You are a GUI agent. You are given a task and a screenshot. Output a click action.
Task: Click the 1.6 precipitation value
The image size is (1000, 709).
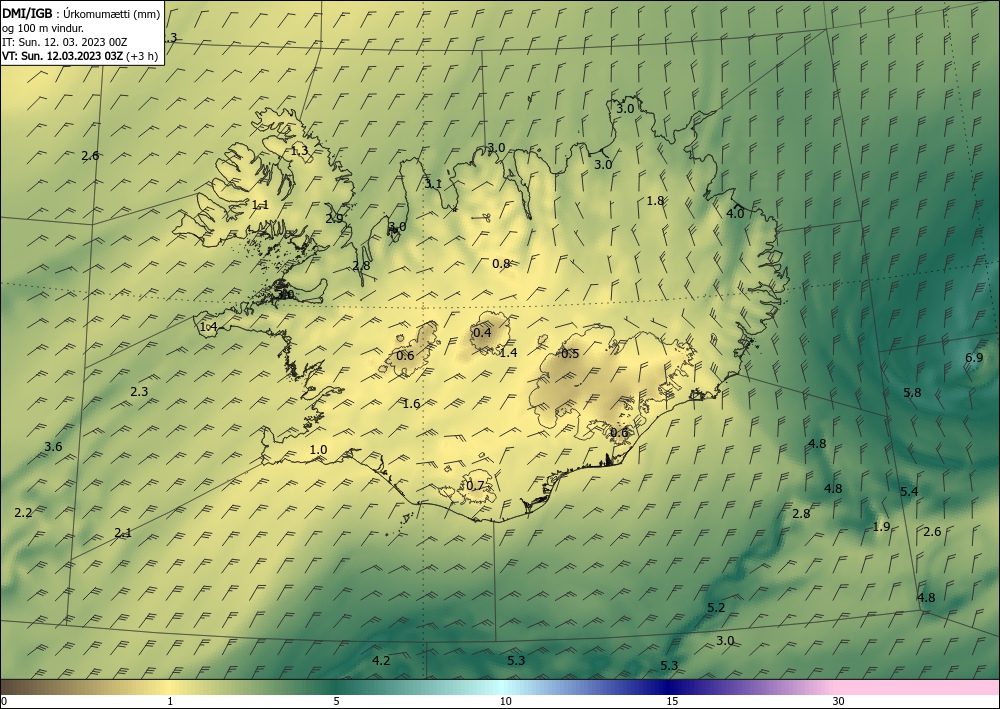coord(412,404)
